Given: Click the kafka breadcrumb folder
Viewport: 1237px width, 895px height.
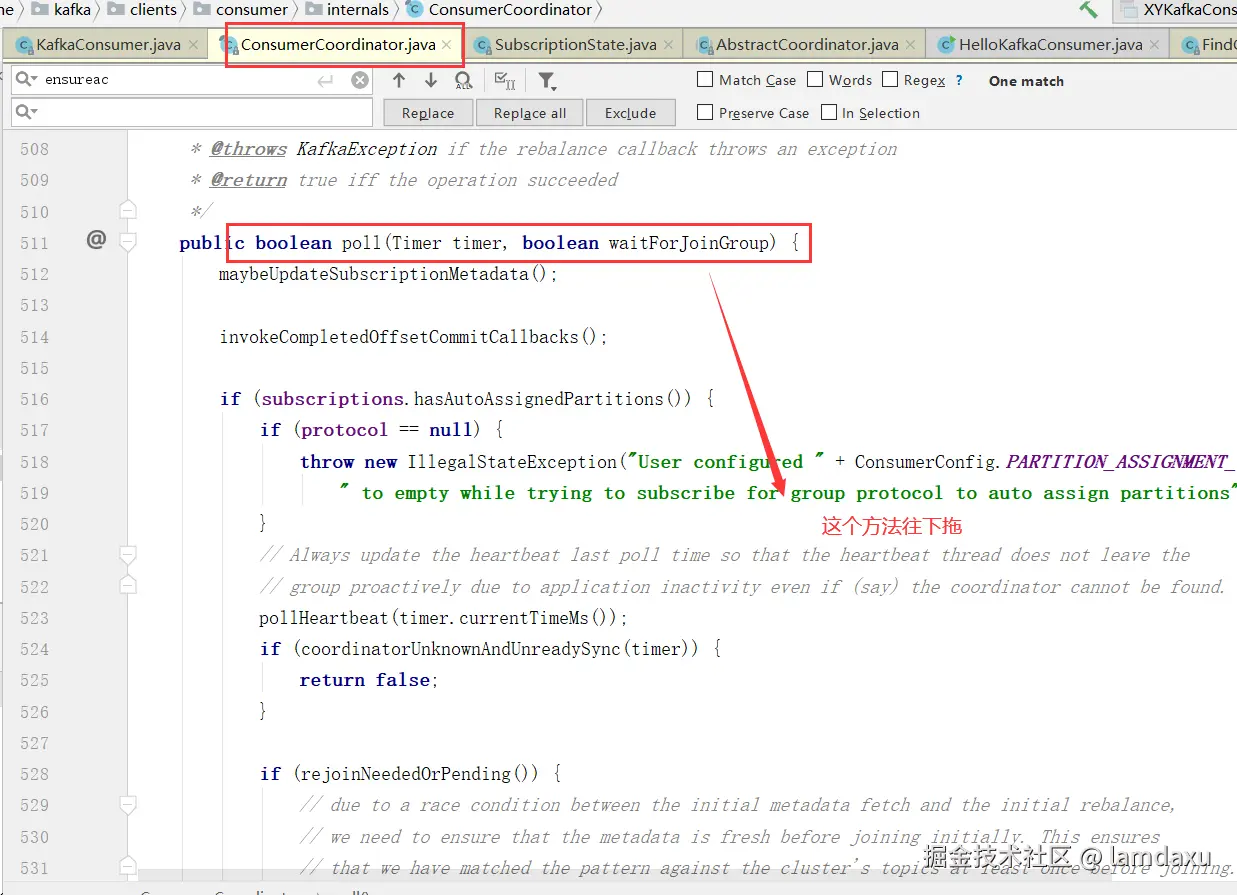Looking at the screenshot, I should (62, 10).
